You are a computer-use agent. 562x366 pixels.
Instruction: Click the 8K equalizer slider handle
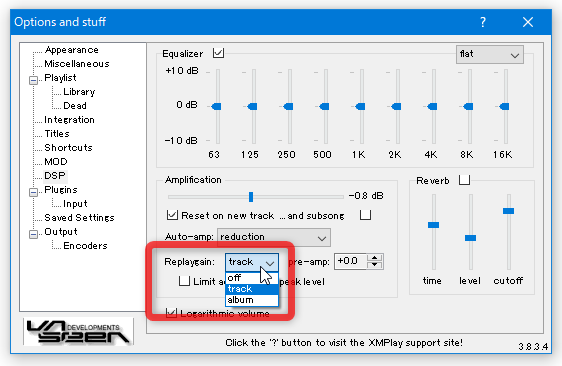coord(468,106)
